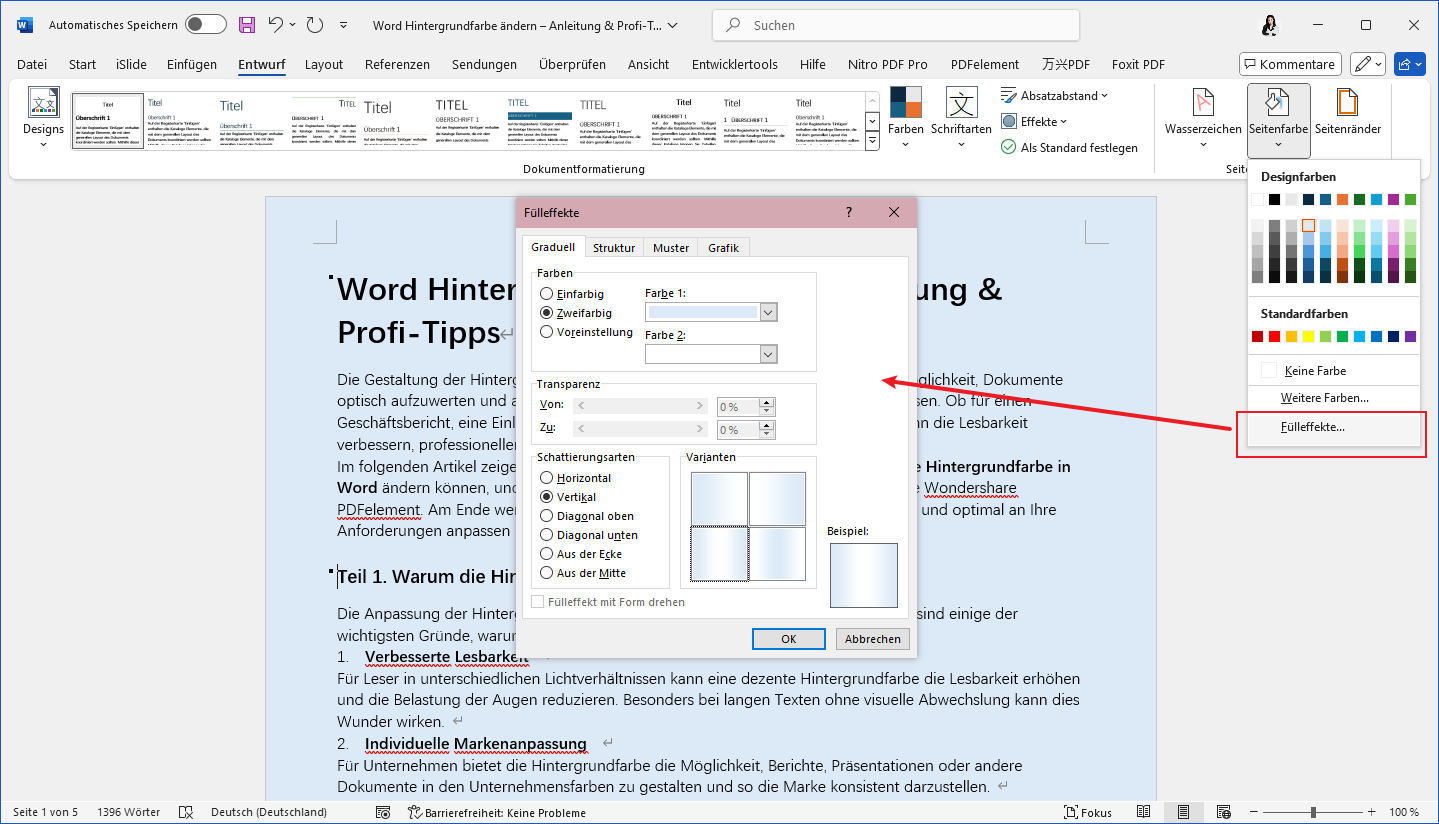Click the zoom out minus icon
The width and height of the screenshot is (1439, 824).
pyautogui.click(x=1252, y=812)
